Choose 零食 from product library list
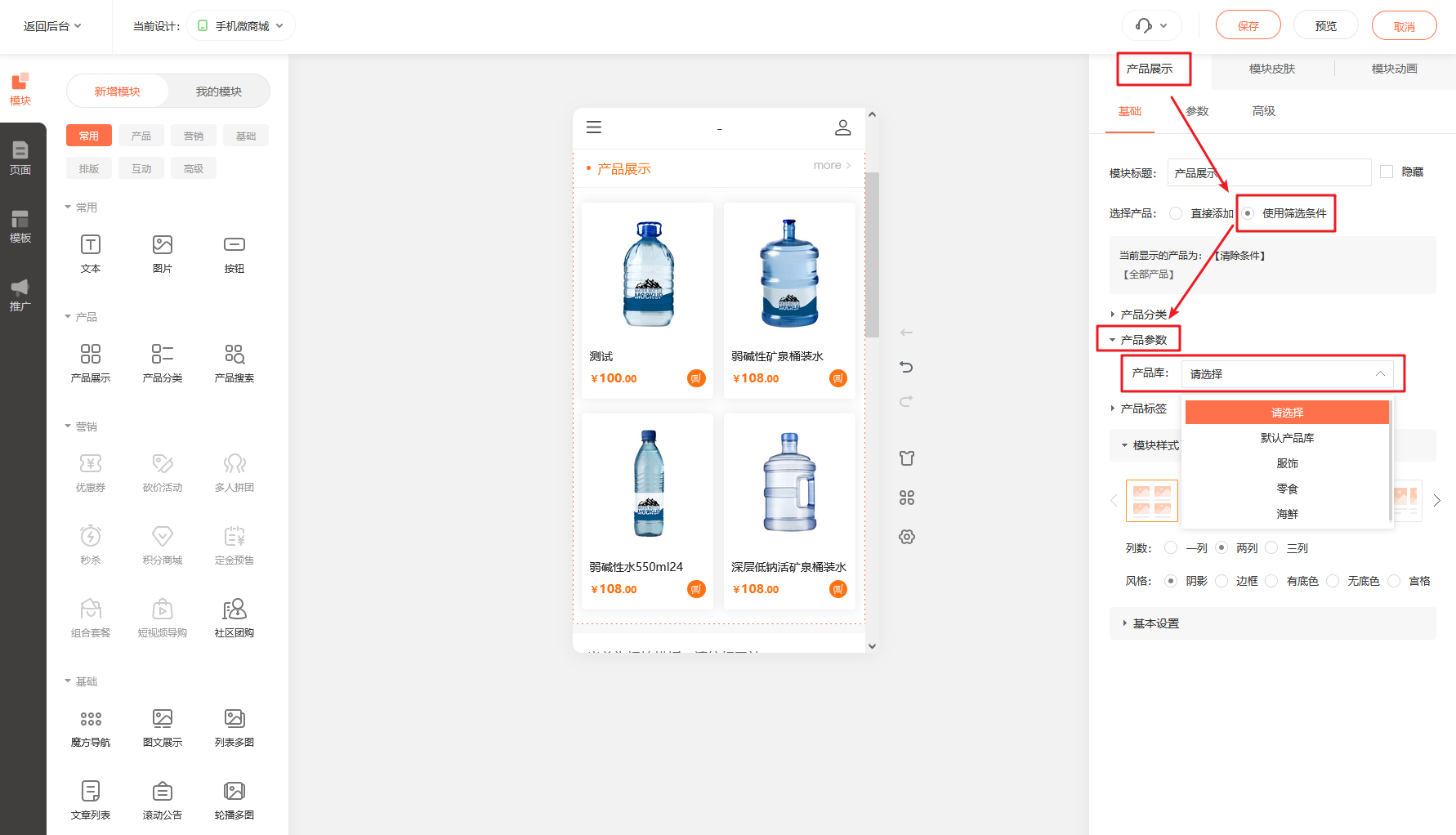Image resolution: width=1456 pixels, height=835 pixels. [1287, 489]
